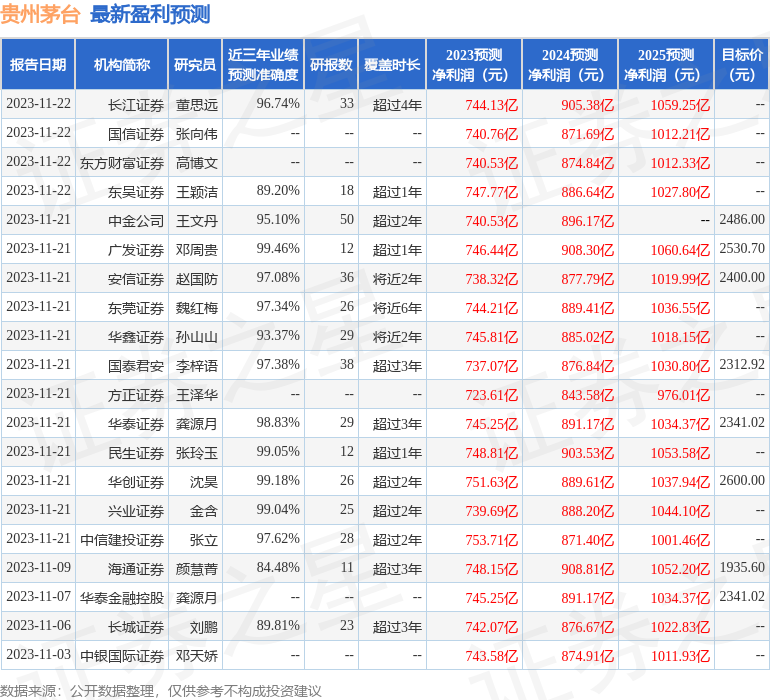Click researcher name 王文丹
770x700 pixels.
pos(196,221)
